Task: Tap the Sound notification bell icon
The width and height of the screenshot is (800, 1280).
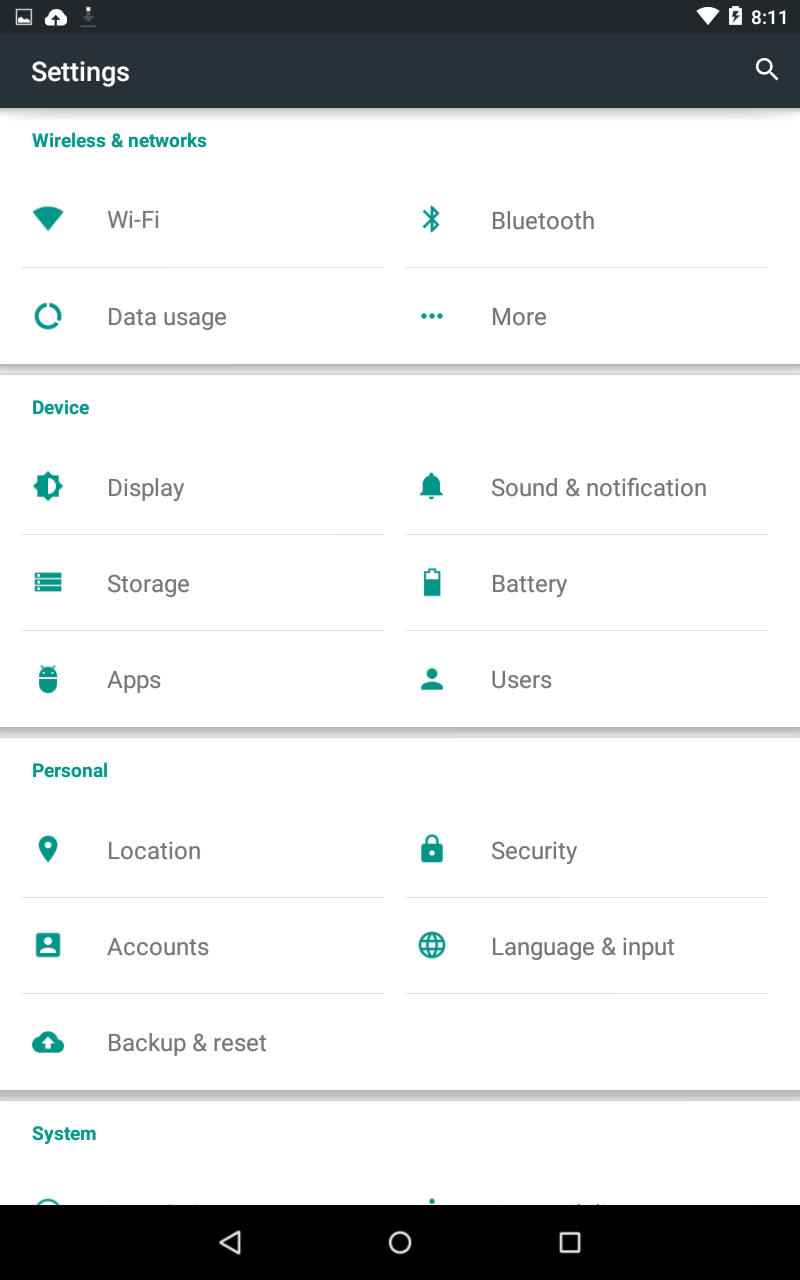Action: click(x=431, y=487)
